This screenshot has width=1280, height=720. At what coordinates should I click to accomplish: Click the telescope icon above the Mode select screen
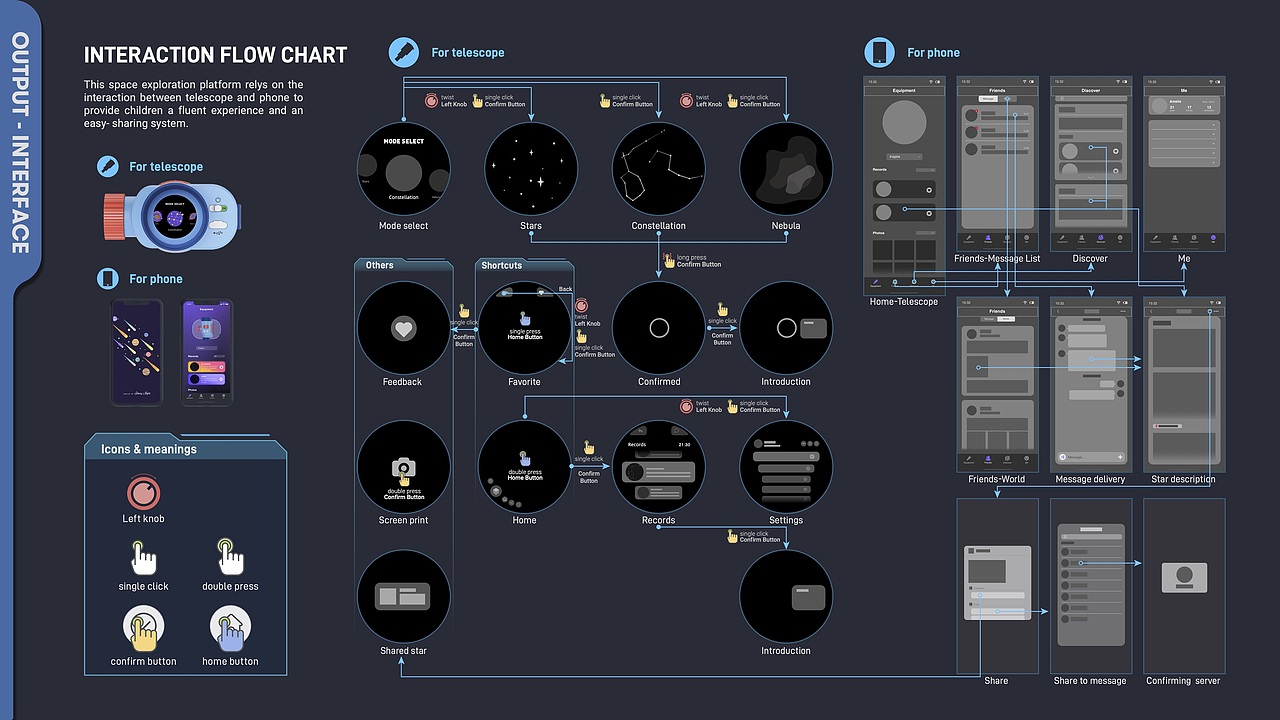tap(404, 52)
